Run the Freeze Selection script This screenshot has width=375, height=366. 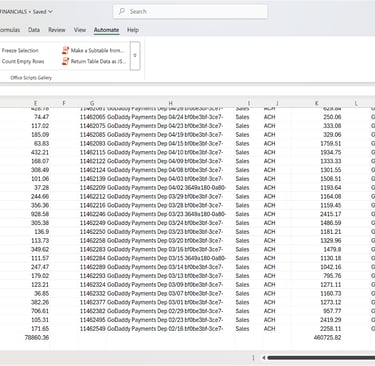click(x=20, y=51)
